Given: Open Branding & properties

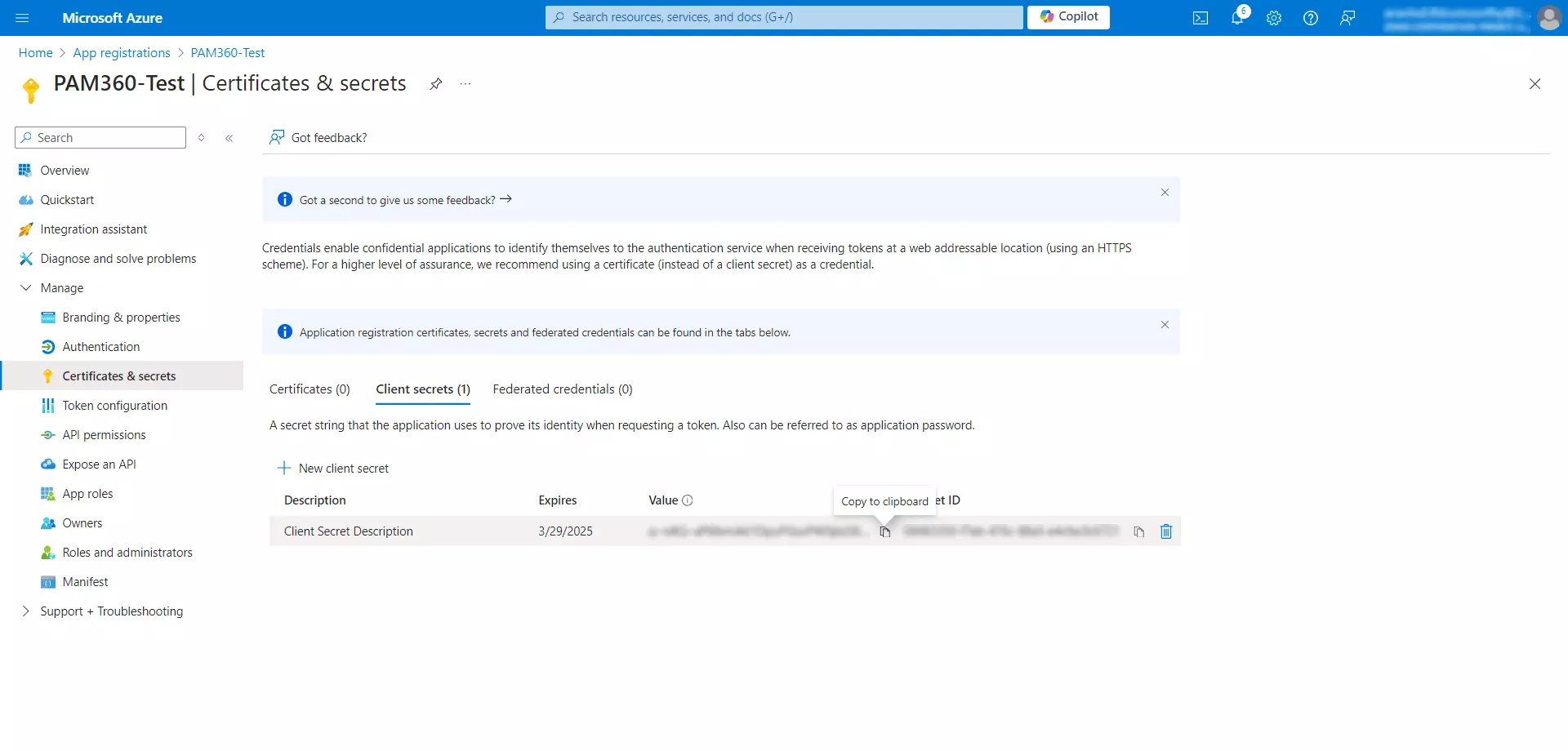Looking at the screenshot, I should (122, 318).
